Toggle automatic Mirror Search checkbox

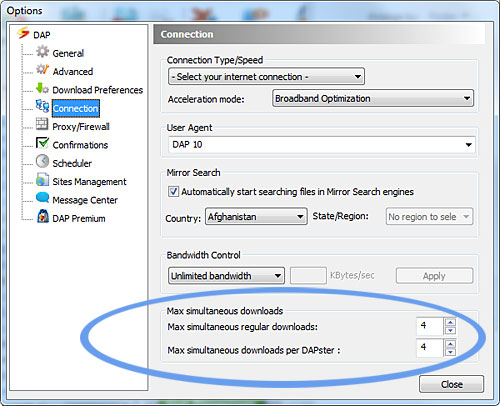pyautogui.click(x=173, y=192)
